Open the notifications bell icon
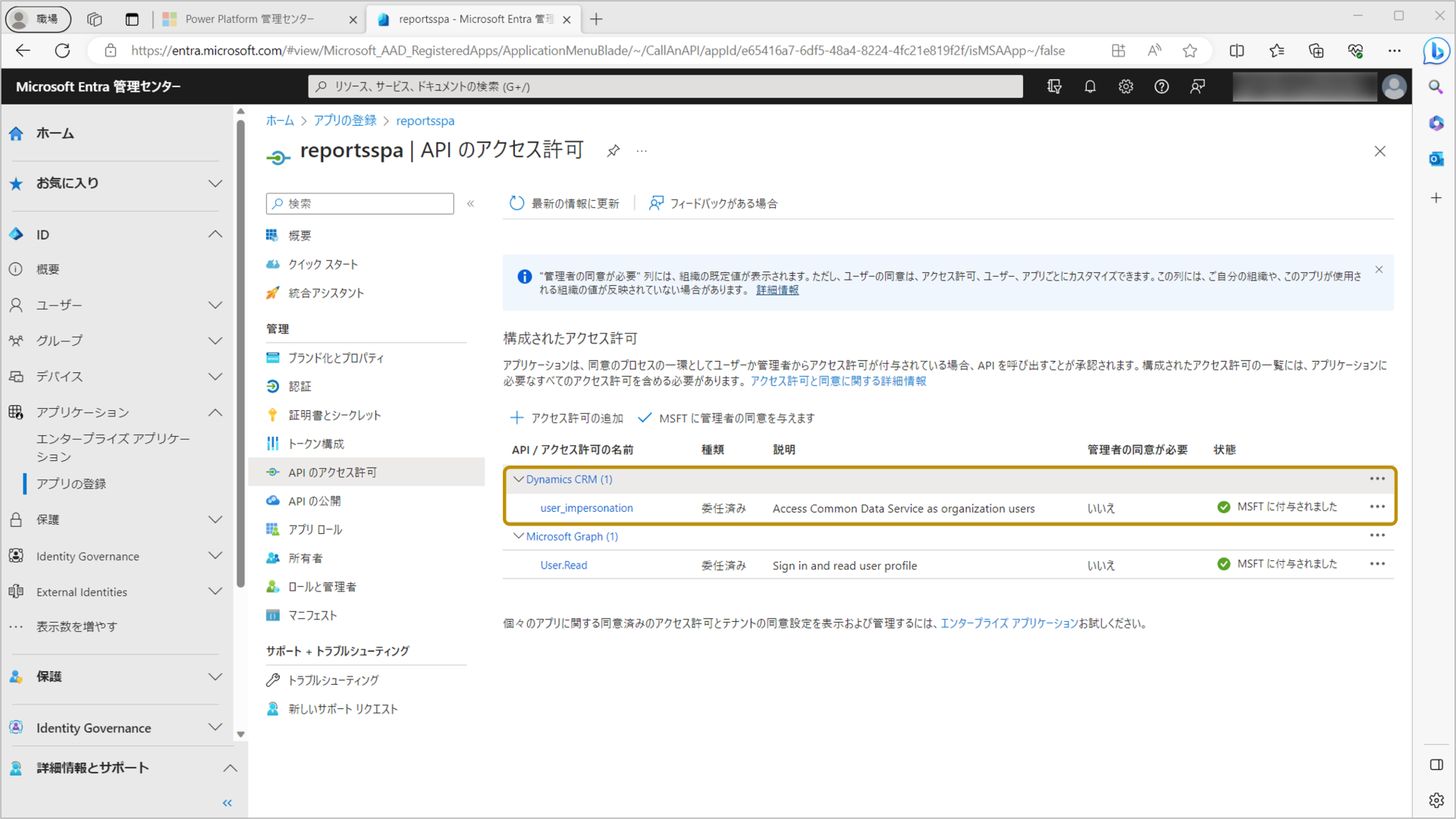 [1090, 86]
